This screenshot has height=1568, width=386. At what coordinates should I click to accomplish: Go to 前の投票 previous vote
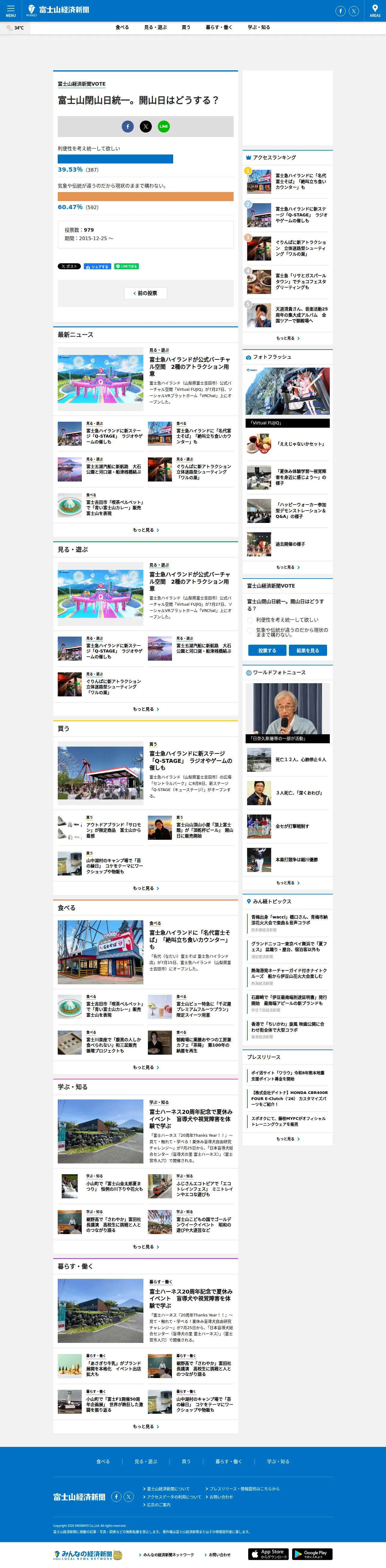pyautogui.click(x=146, y=293)
